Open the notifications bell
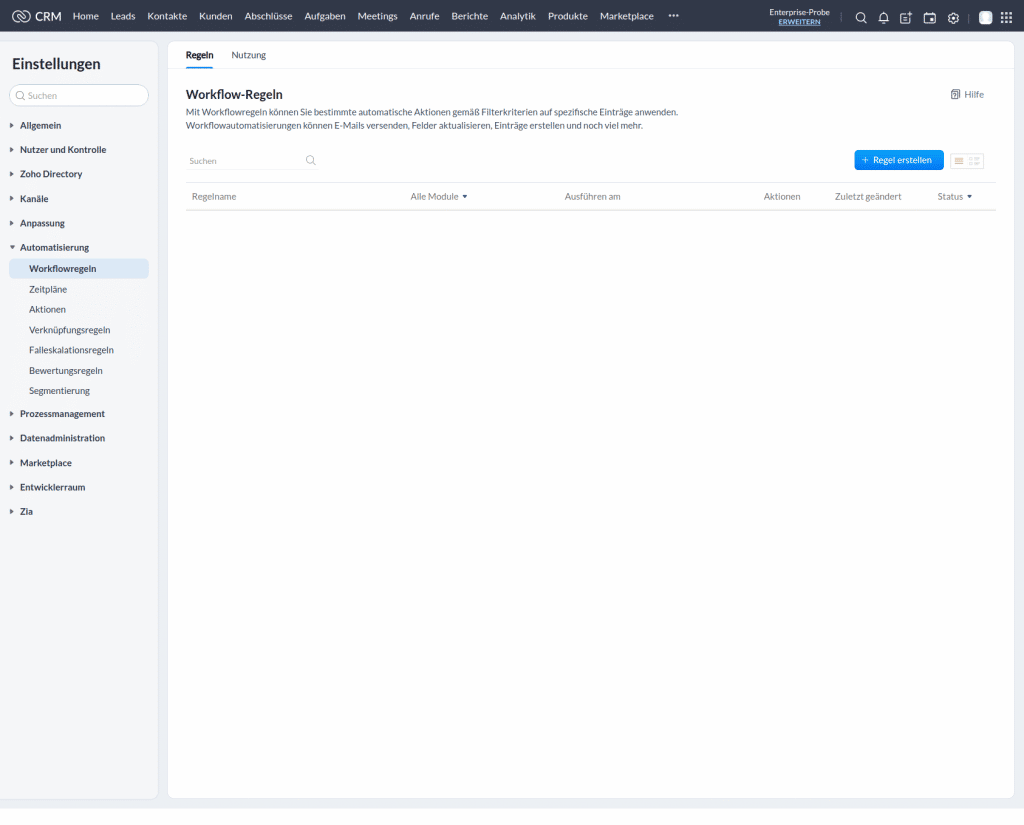 coord(883,17)
